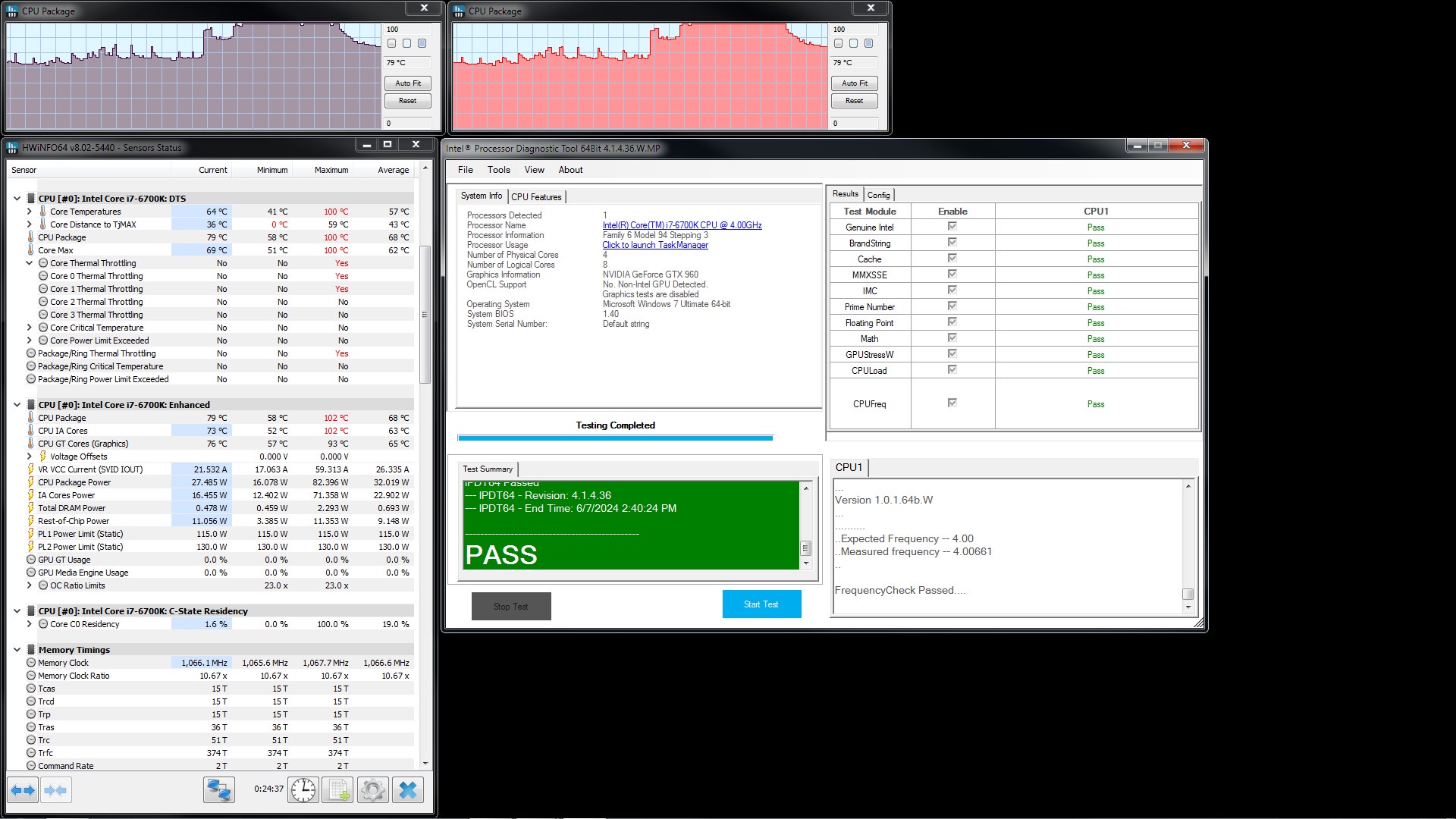Click the circle icon beside Core 2 Thermal Throttling
The width and height of the screenshot is (1456, 819).
tap(43, 302)
